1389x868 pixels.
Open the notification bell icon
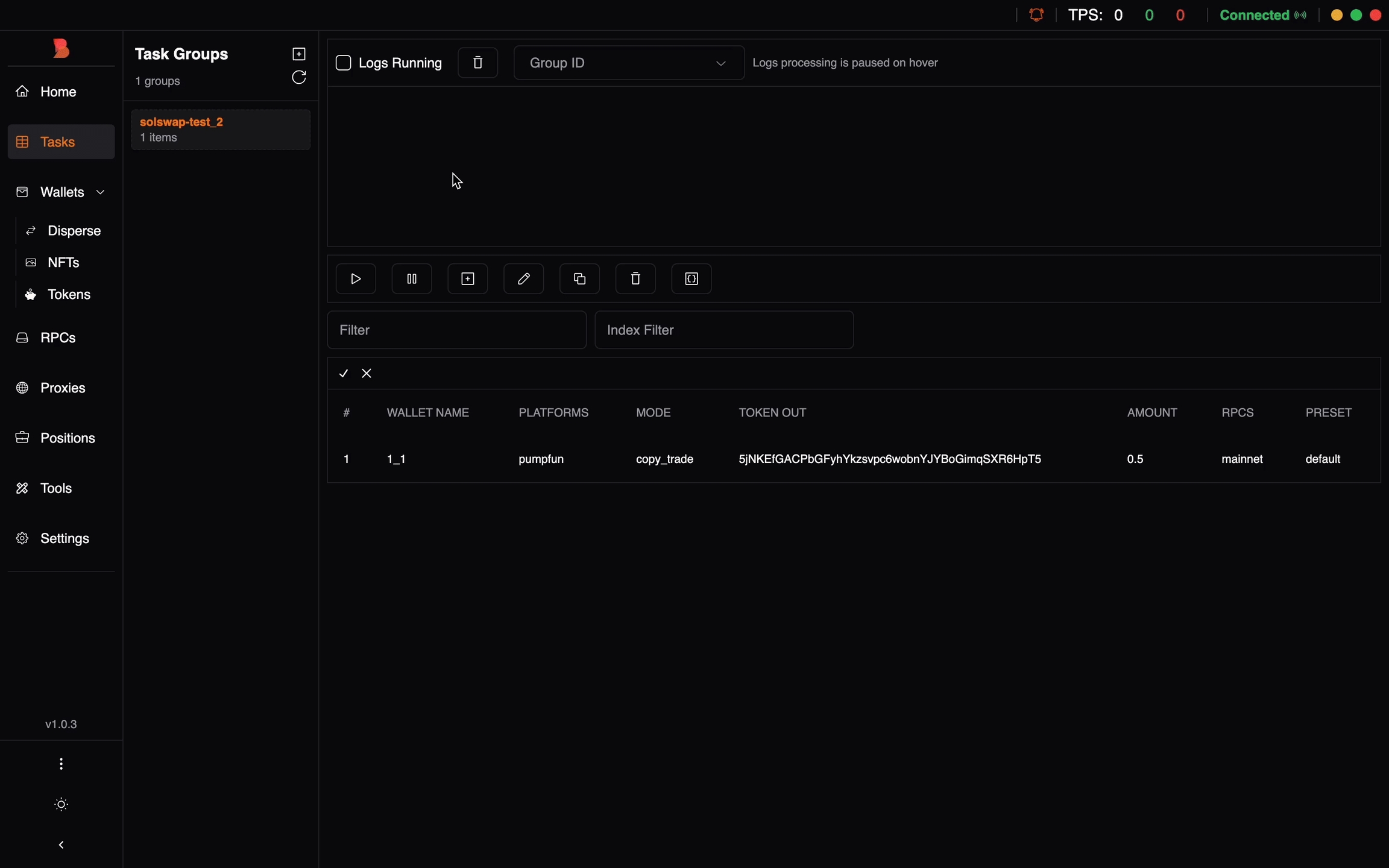tap(1036, 15)
